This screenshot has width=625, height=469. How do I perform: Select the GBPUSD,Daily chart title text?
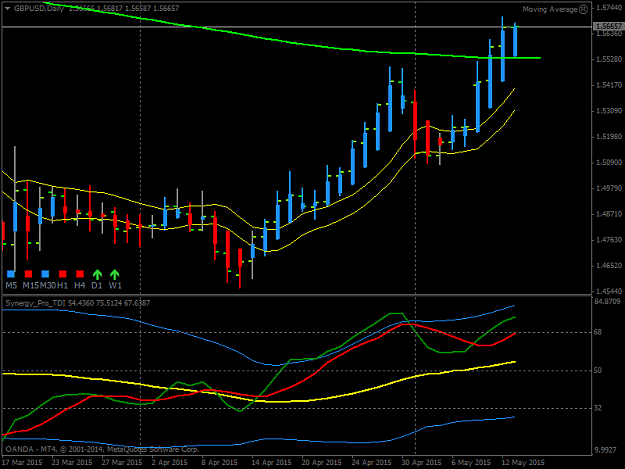pyautogui.click(x=39, y=8)
